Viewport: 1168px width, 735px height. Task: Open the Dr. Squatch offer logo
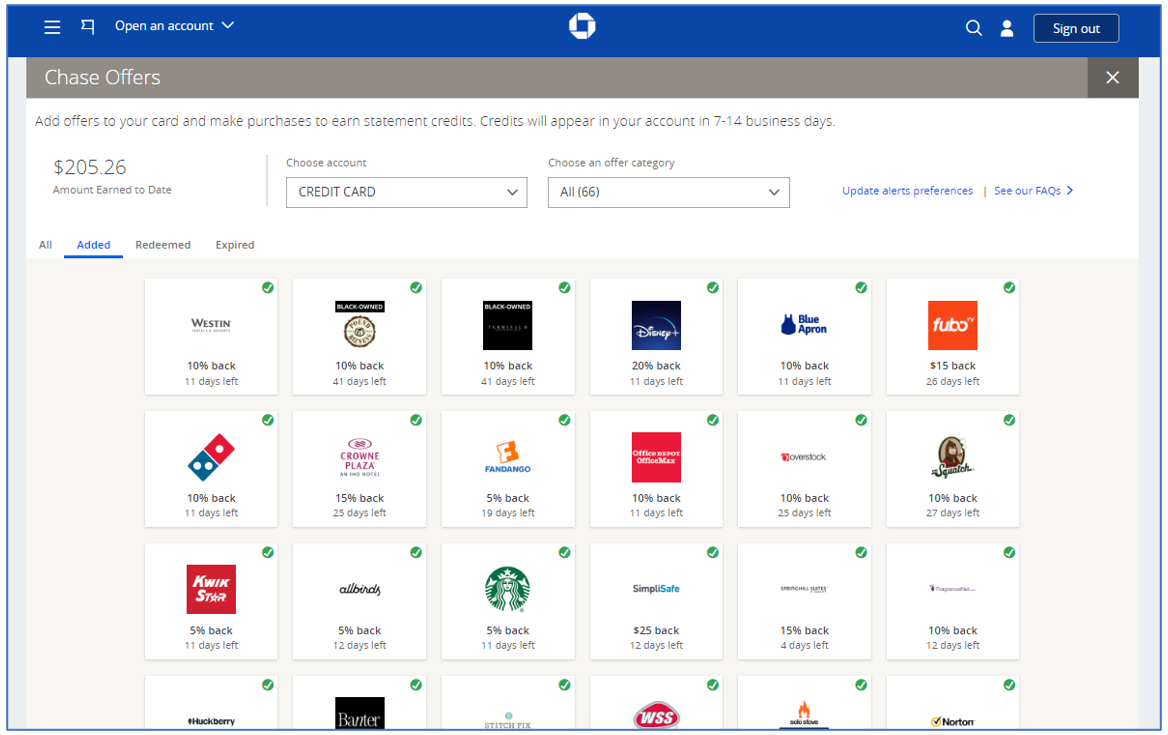[952, 457]
